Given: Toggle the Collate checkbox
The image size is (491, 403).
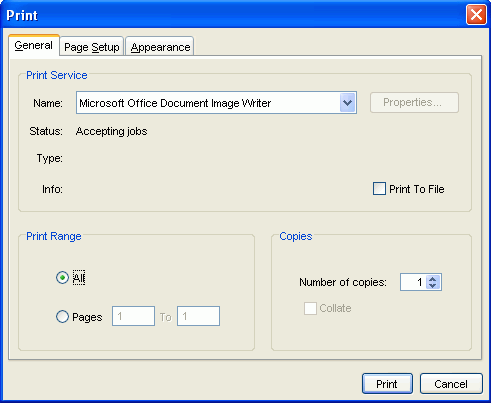Looking at the screenshot, I should (x=310, y=308).
